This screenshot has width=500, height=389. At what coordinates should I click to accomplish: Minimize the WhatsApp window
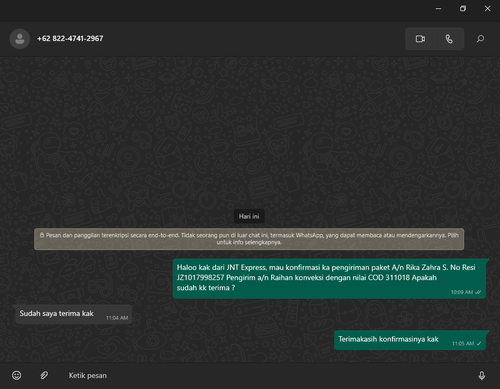tap(439, 9)
